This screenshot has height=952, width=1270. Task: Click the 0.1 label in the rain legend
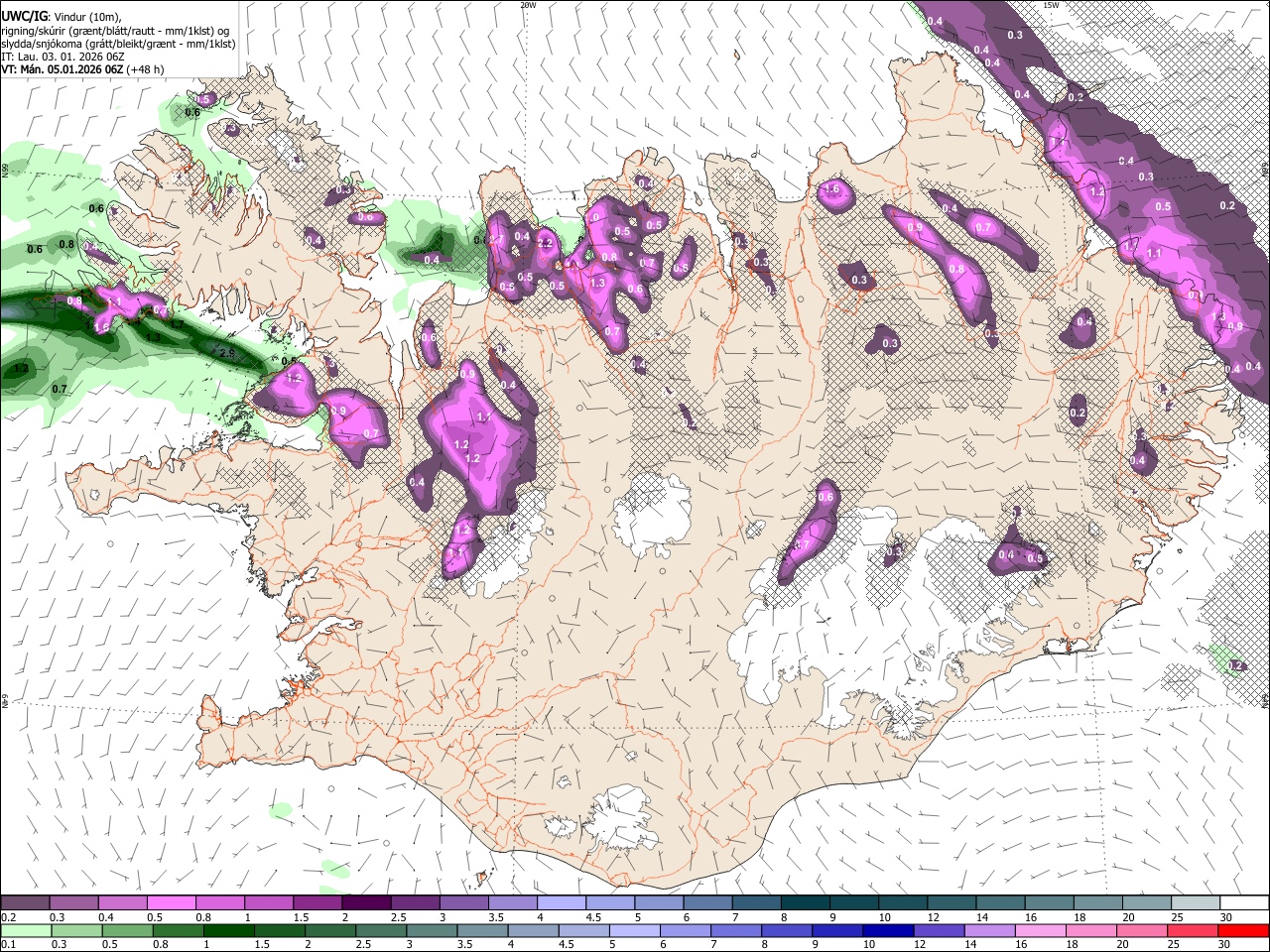click(9, 944)
